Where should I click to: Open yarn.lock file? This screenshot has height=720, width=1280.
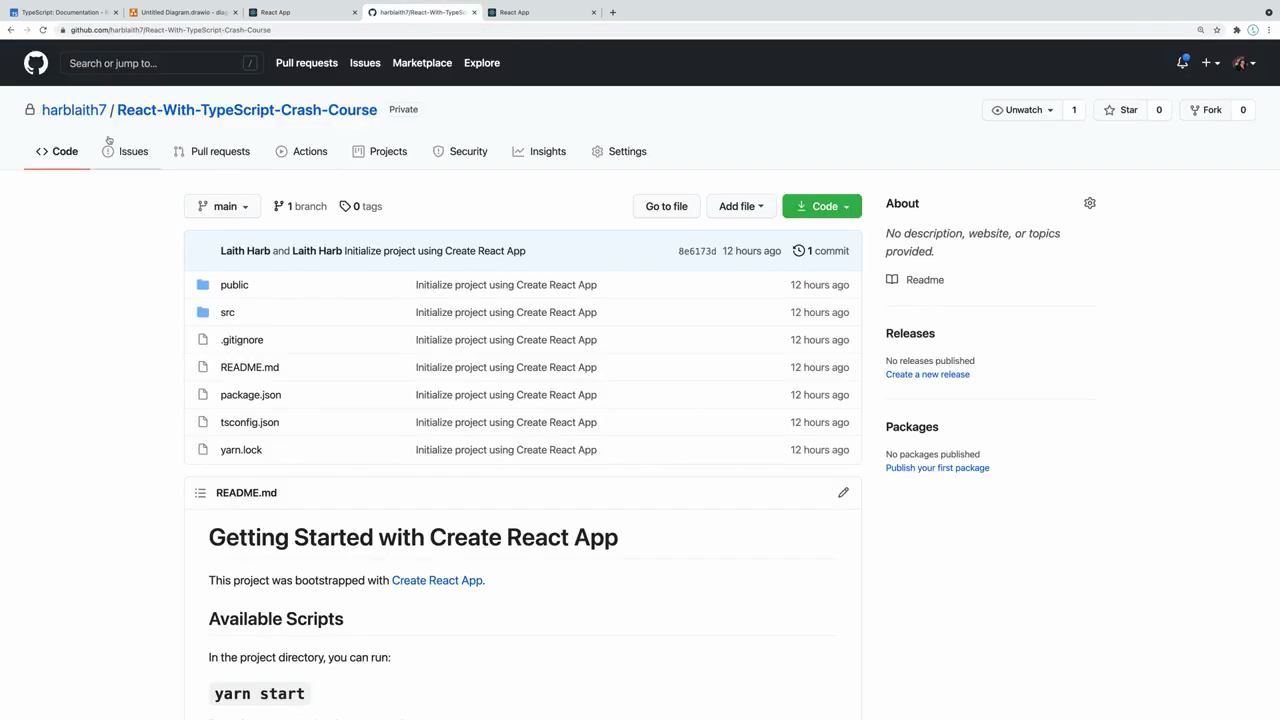point(241,450)
